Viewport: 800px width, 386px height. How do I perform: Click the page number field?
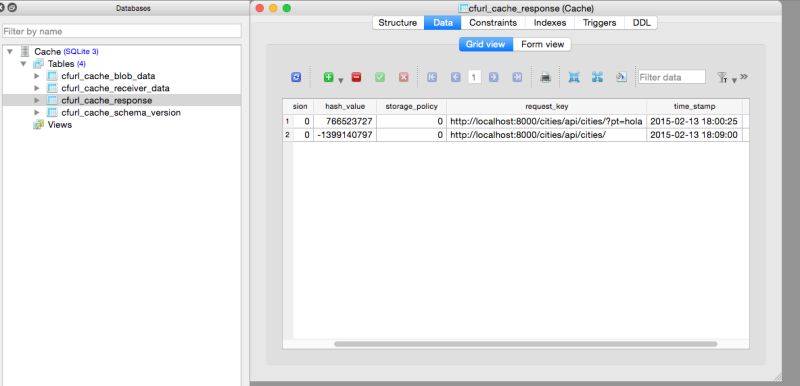[x=474, y=77]
